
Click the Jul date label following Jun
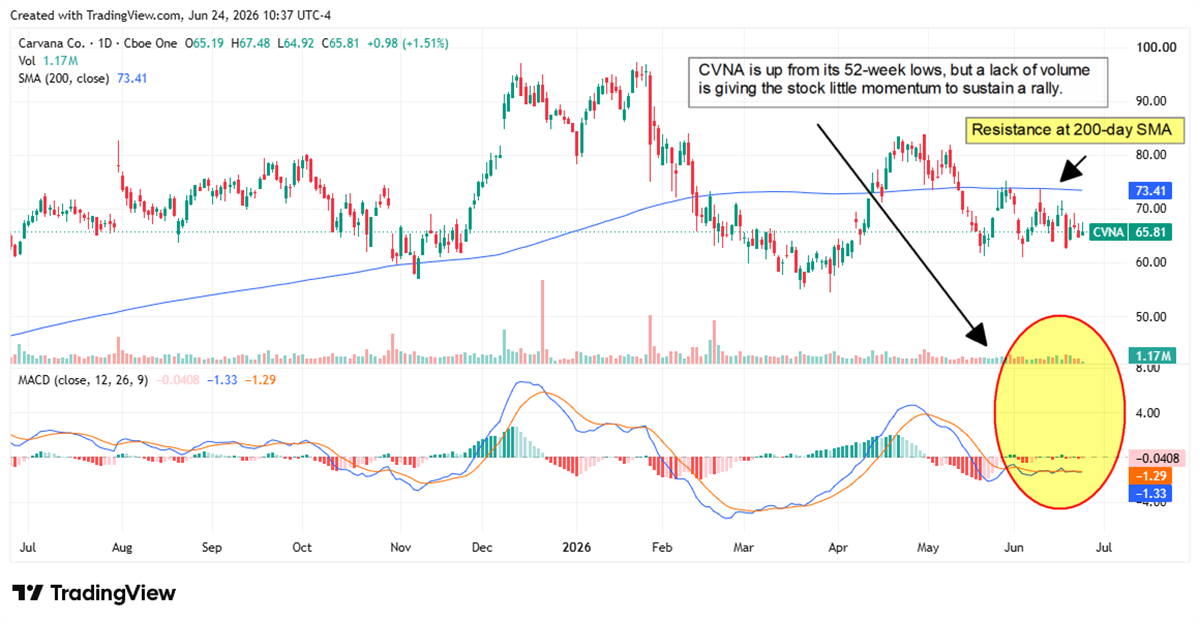(1106, 548)
